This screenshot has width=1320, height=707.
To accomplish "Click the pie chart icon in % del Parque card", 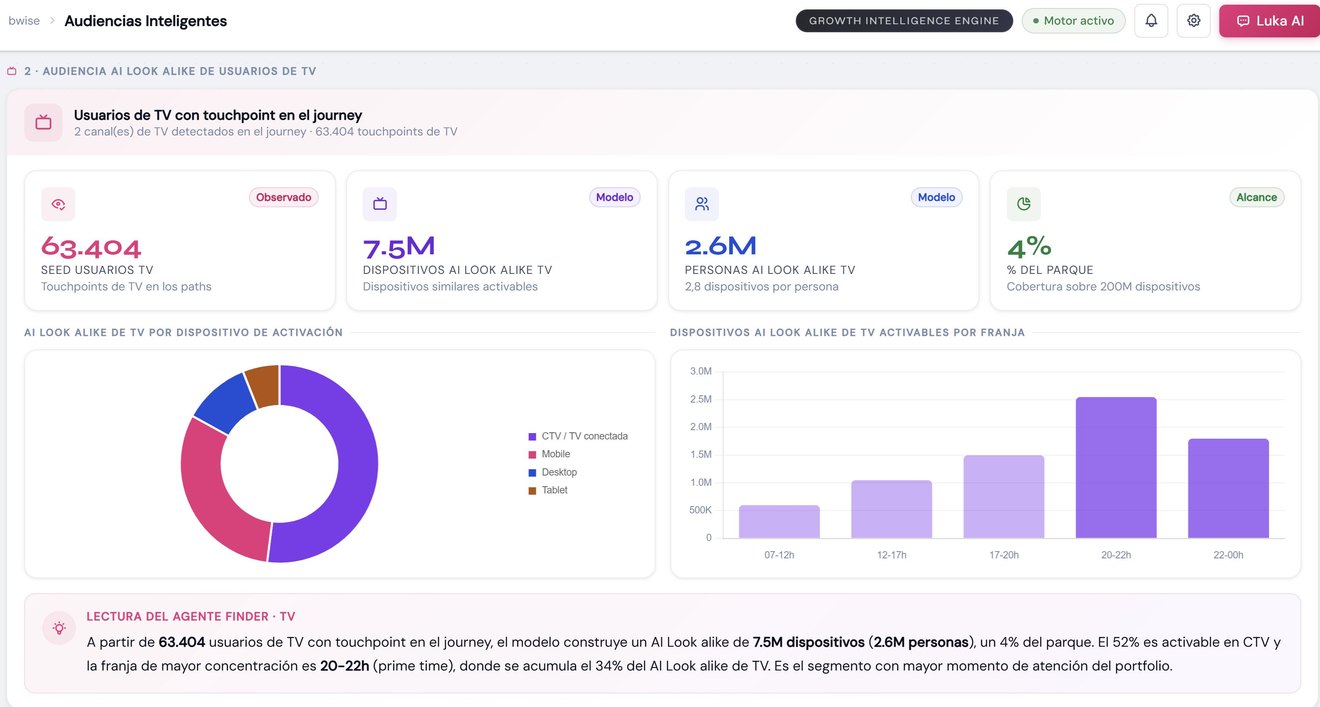I will (1024, 204).
